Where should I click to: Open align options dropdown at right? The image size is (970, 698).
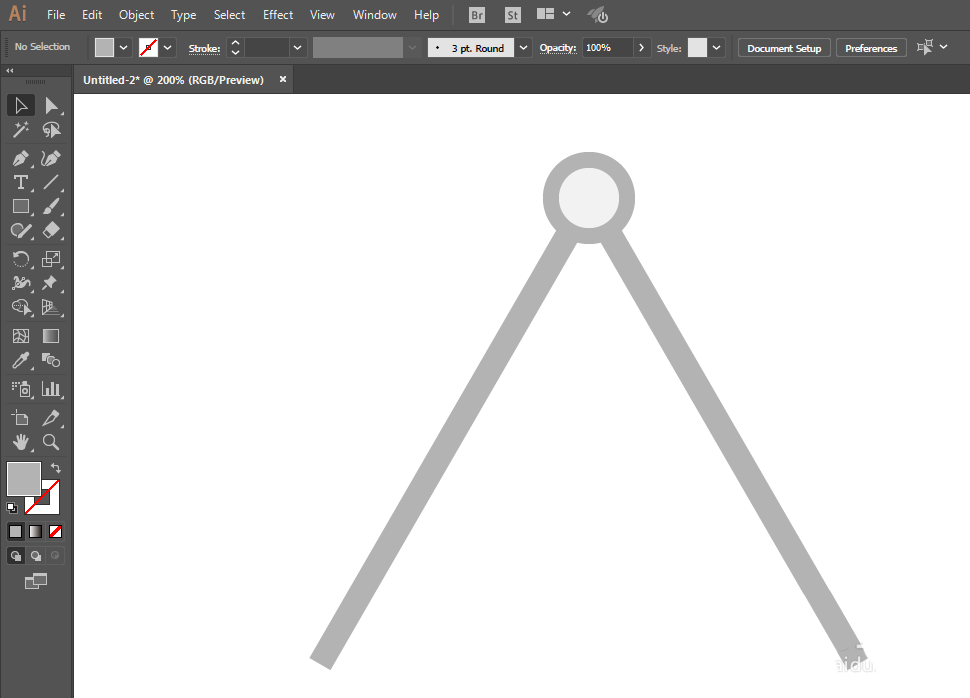click(943, 47)
